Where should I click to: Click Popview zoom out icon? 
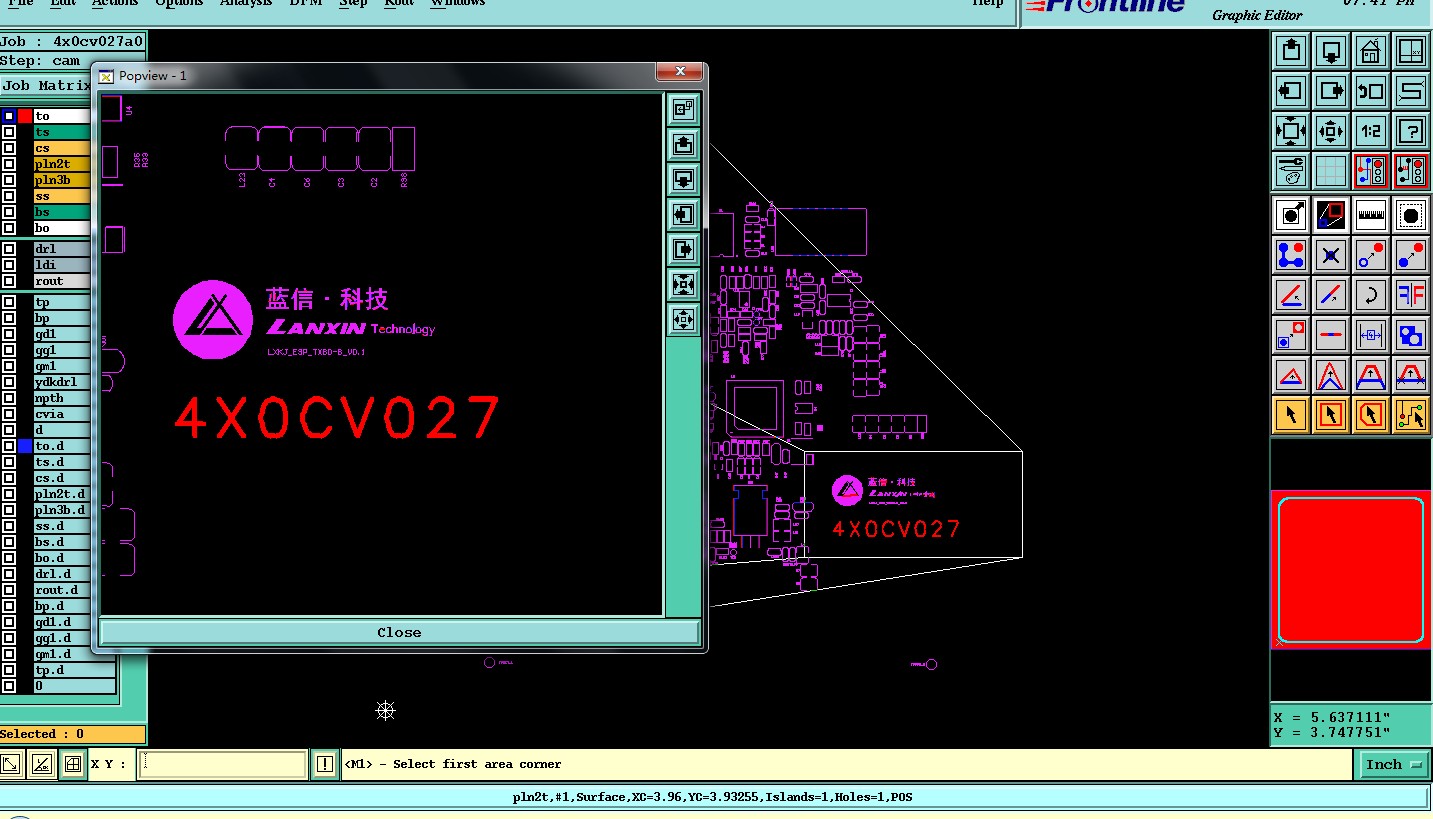click(x=684, y=320)
